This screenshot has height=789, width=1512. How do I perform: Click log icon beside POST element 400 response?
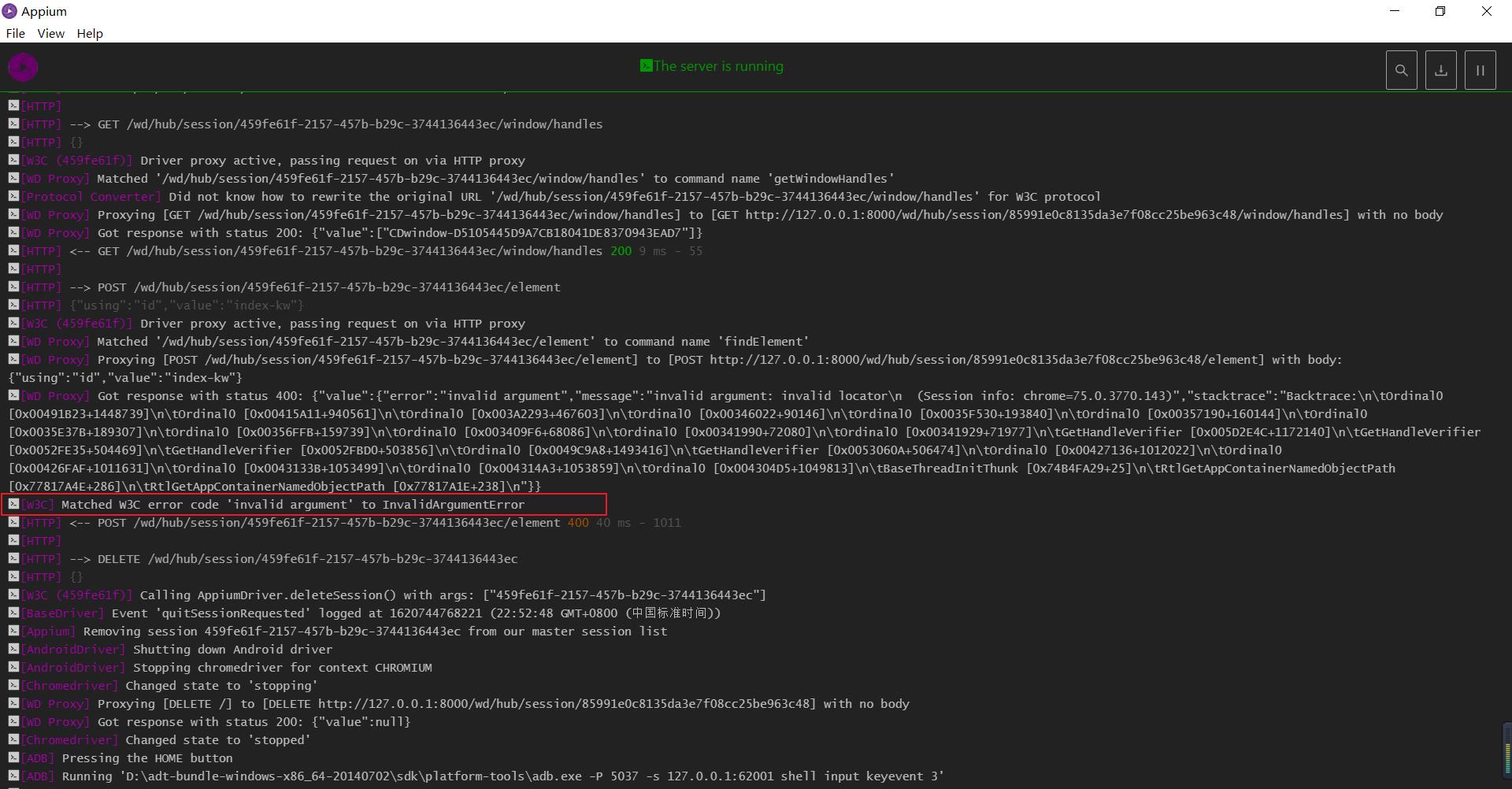[x=13, y=522]
